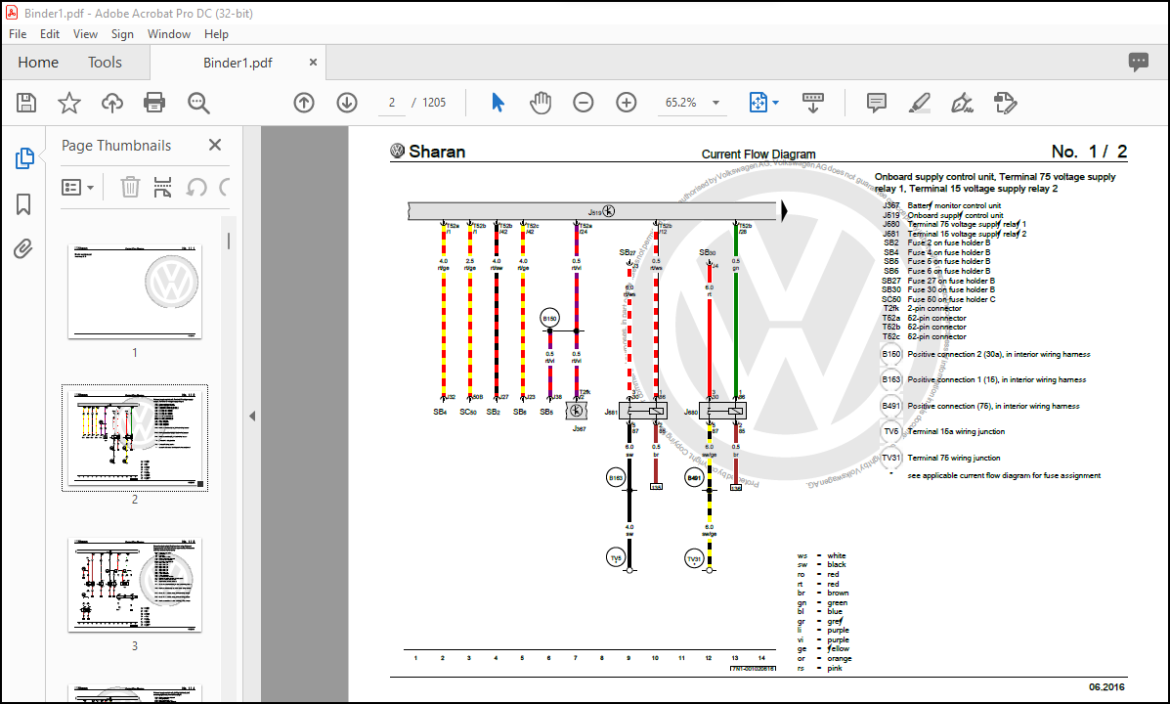Select the arrow Selection tool
Image resolution: width=1170 pixels, height=704 pixels.
click(x=498, y=103)
